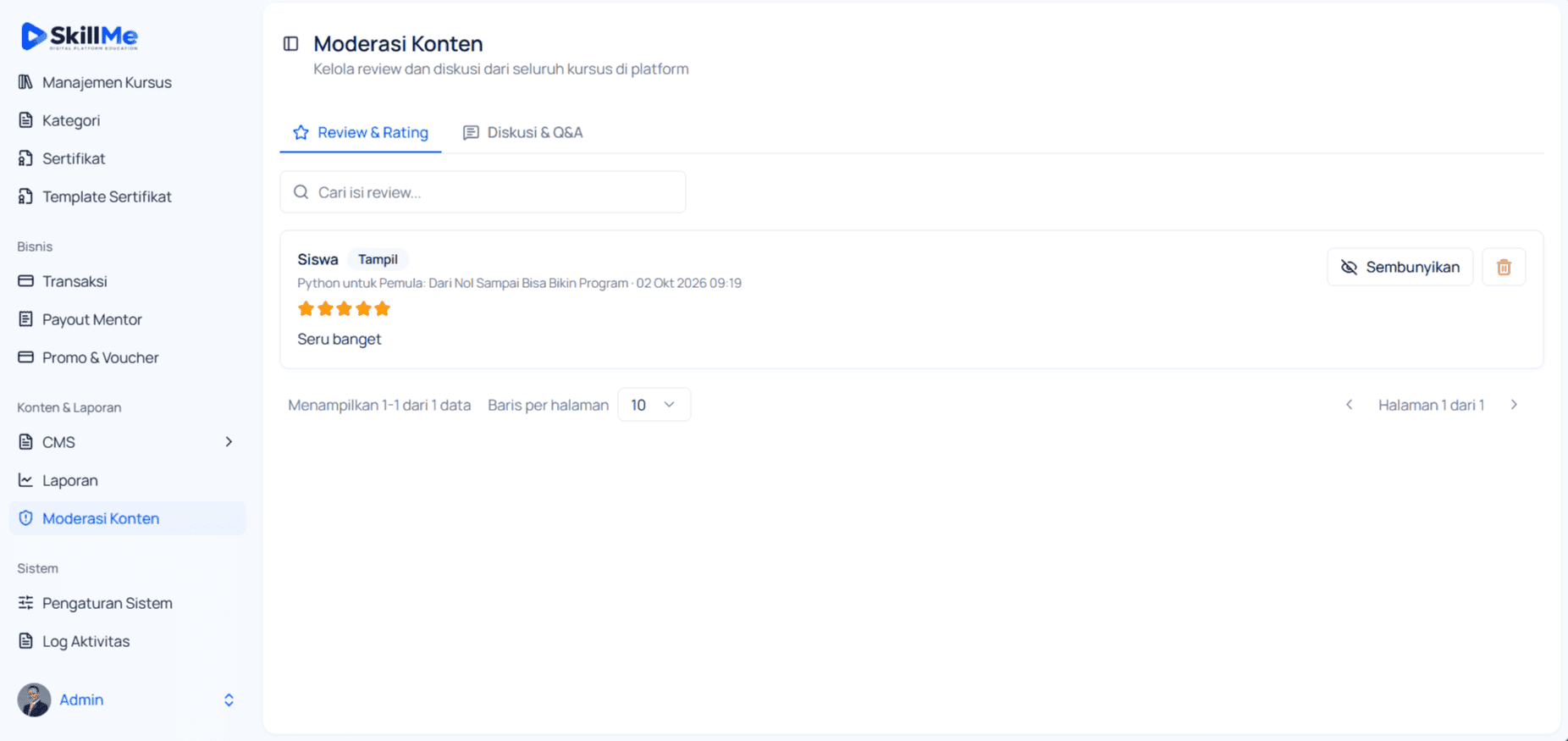Switch to Diskusi & Q&A tab
Image resolution: width=1568 pixels, height=741 pixels.
[522, 132]
